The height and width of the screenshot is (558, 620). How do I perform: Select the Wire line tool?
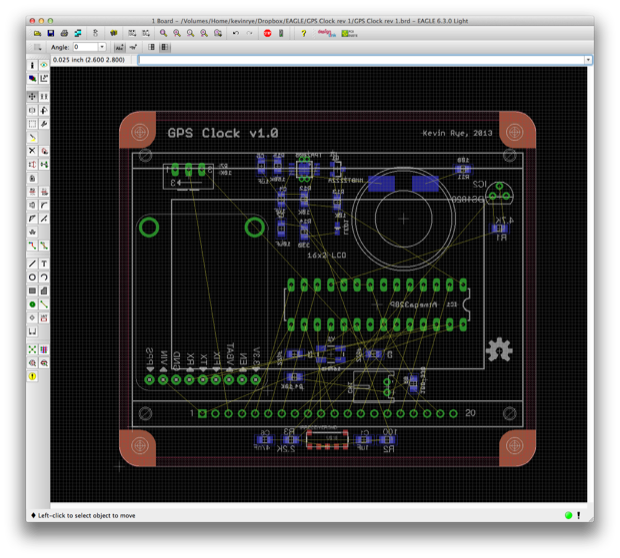click(x=32, y=264)
